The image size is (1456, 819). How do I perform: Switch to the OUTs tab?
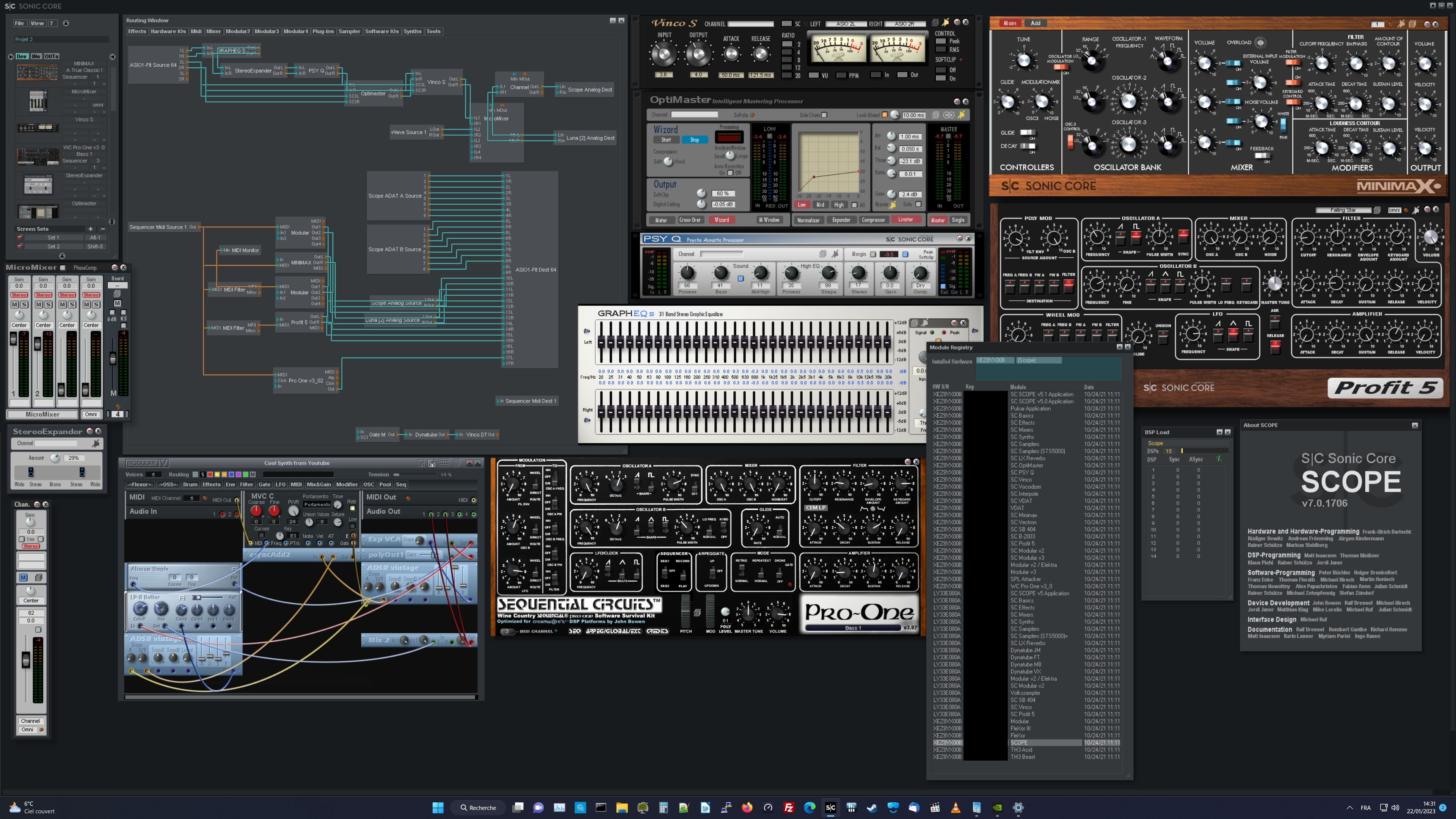52,56
